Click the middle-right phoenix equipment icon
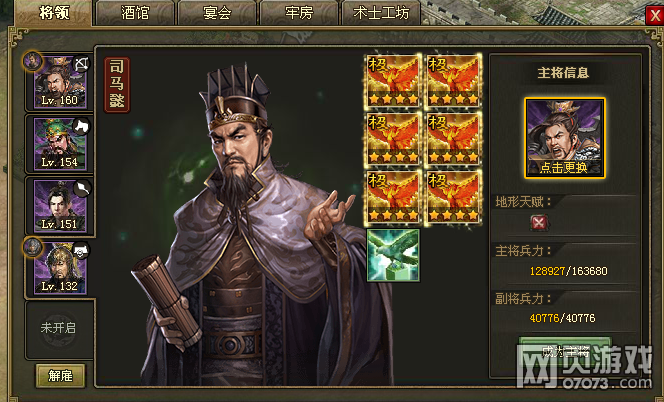 click(x=453, y=139)
